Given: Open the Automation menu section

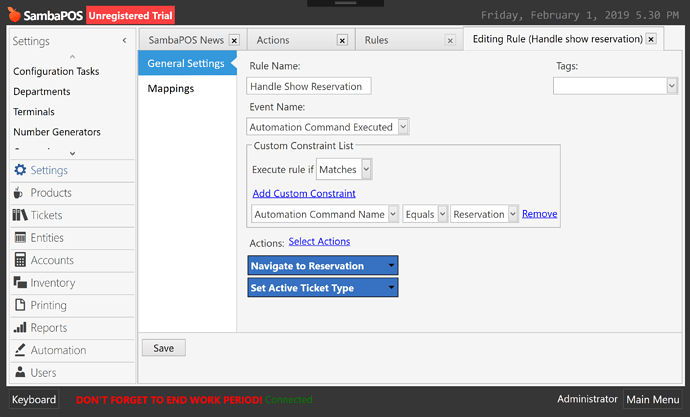Looking at the screenshot, I should [73, 350].
